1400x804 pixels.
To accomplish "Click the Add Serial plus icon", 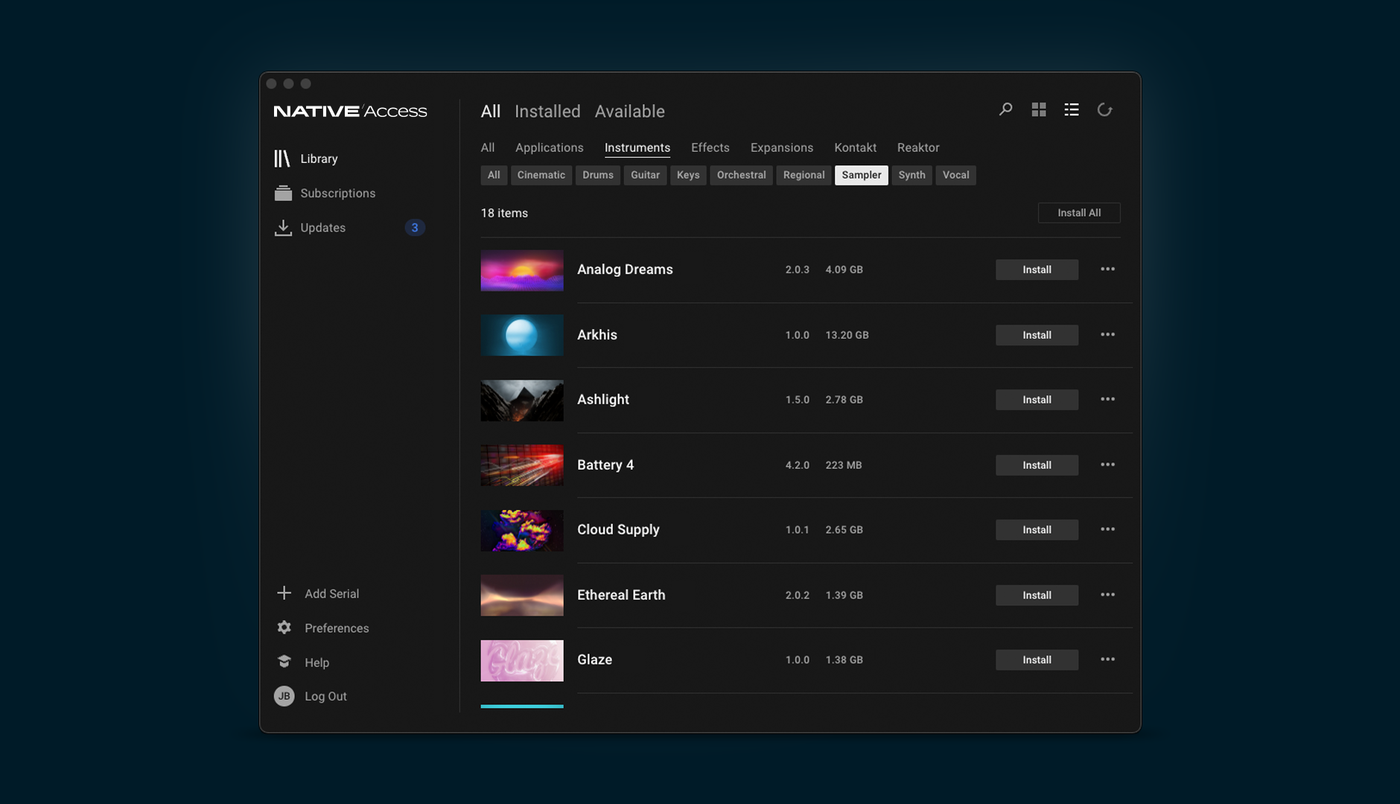I will pyautogui.click(x=284, y=593).
